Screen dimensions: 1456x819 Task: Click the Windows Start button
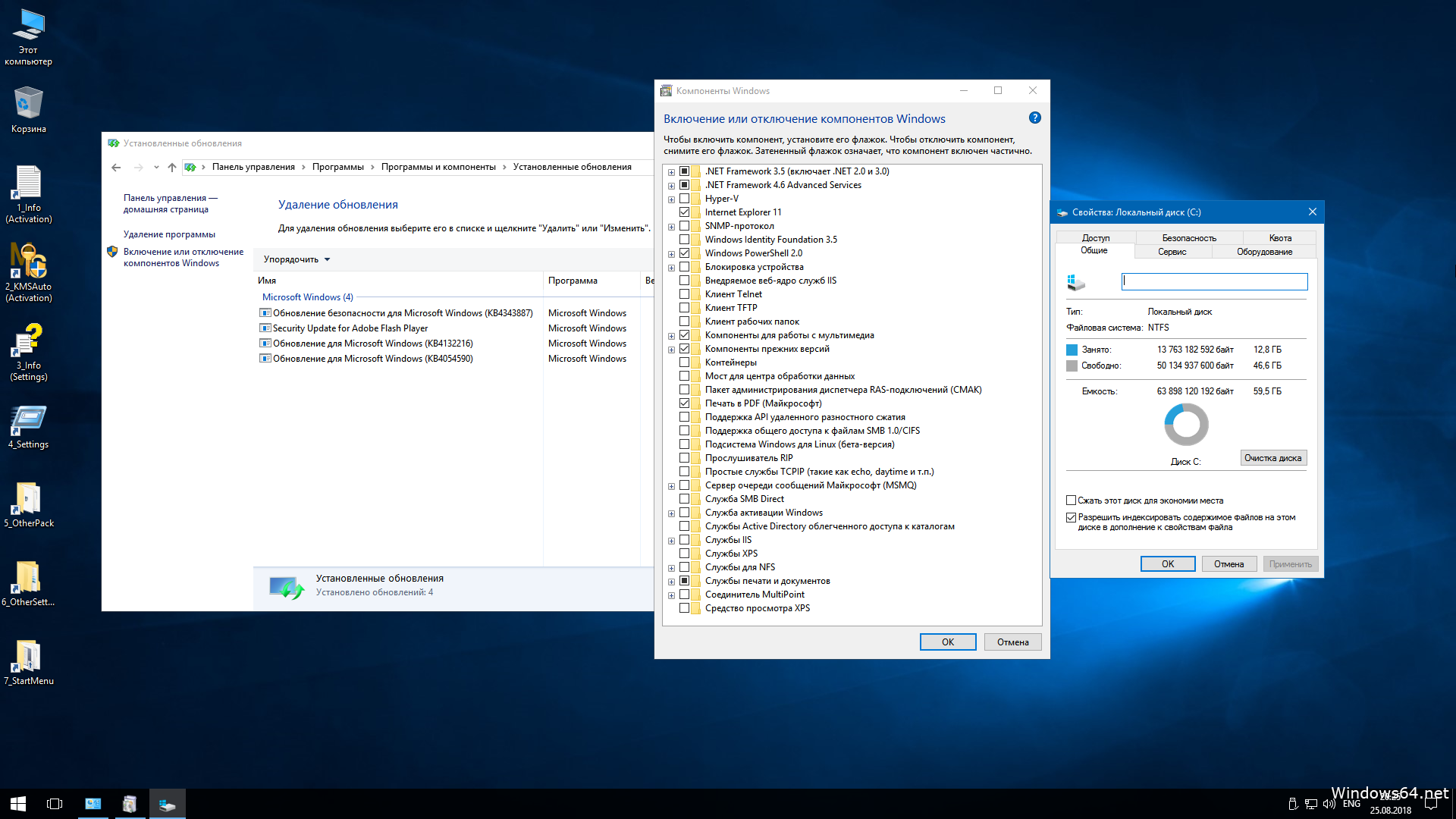point(18,804)
